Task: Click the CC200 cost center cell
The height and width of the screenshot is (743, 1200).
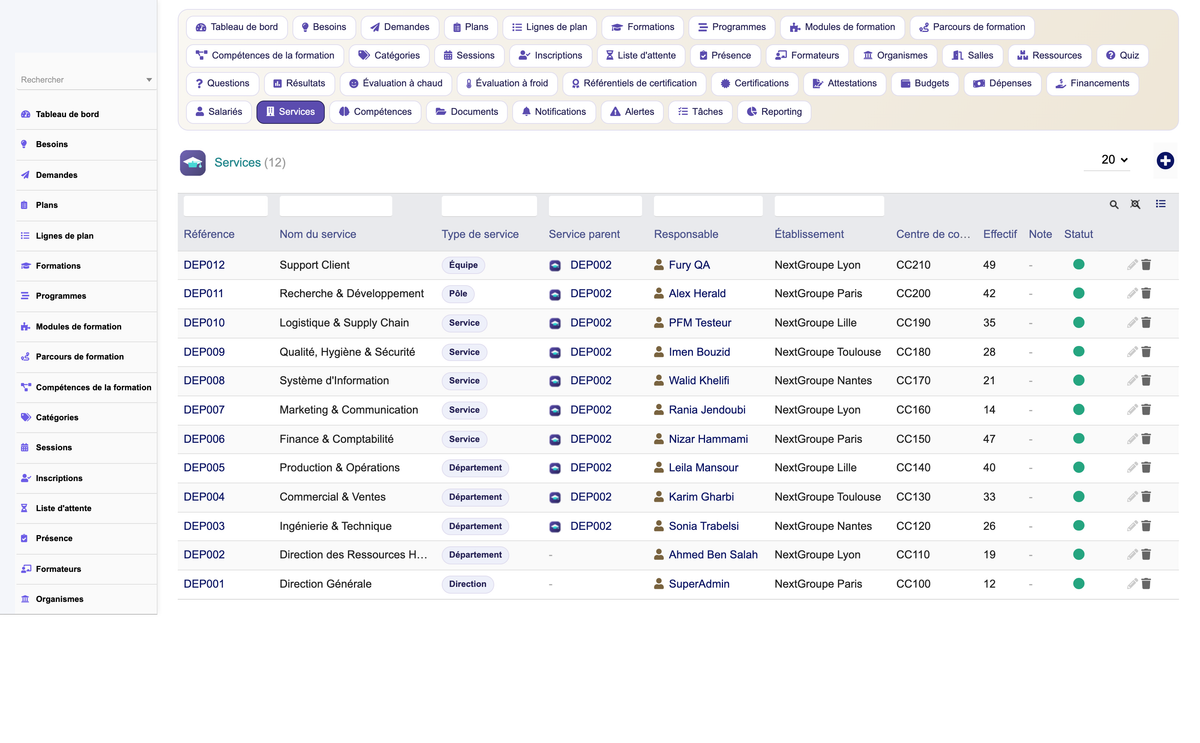Action: [913, 294]
